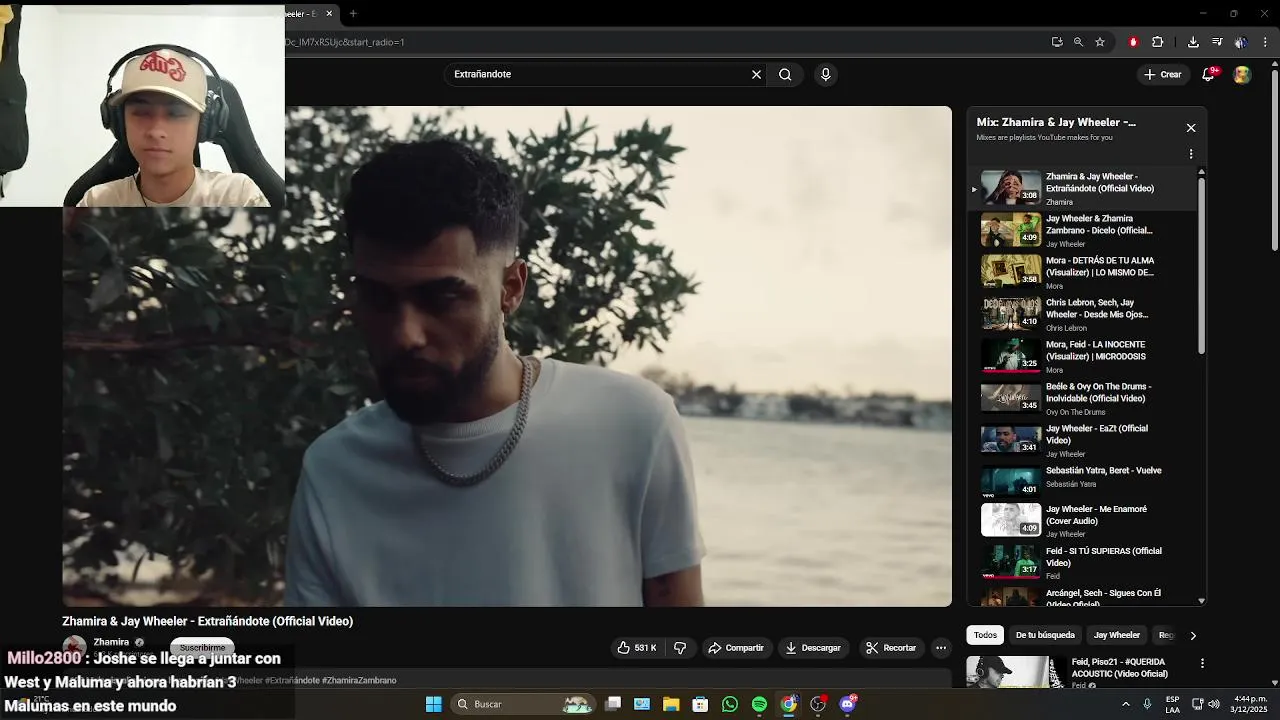
Task: Play Beéle & Ovy On The Drums - Inolvidable
Action: pos(1082,398)
